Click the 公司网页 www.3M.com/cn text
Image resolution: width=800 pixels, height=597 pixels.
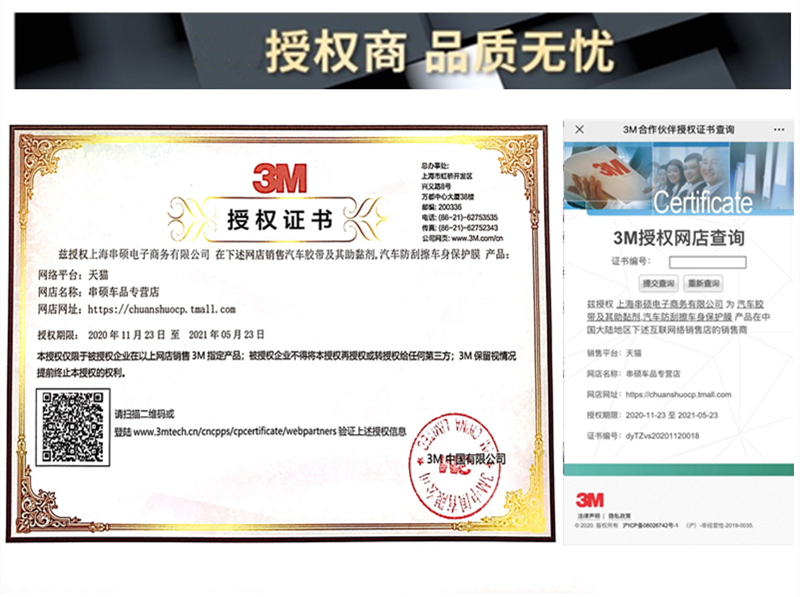(x=462, y=238)
